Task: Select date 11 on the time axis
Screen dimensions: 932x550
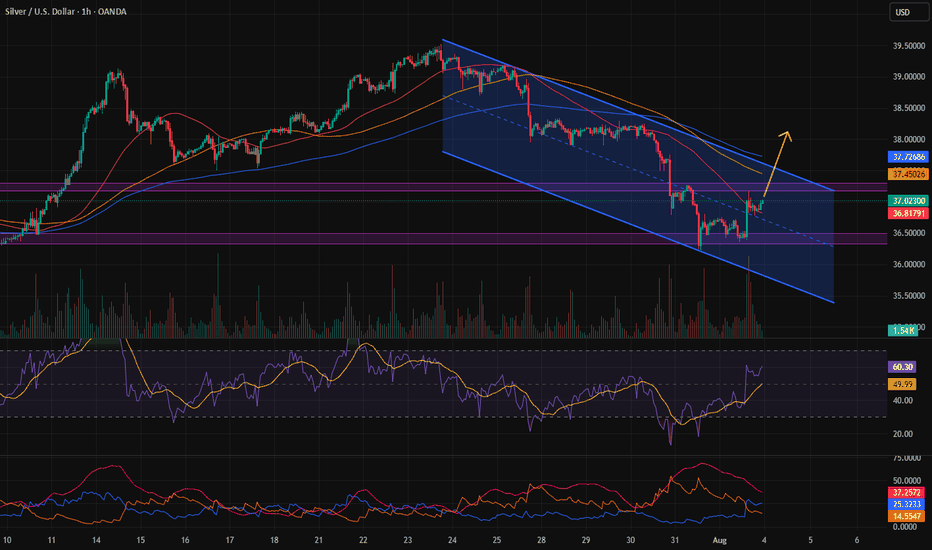Action: 52,540
